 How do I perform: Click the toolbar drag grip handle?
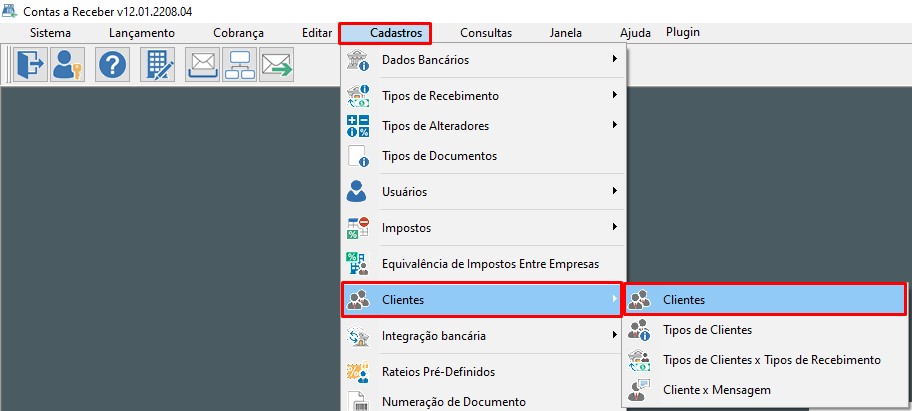tap(9, 64)
